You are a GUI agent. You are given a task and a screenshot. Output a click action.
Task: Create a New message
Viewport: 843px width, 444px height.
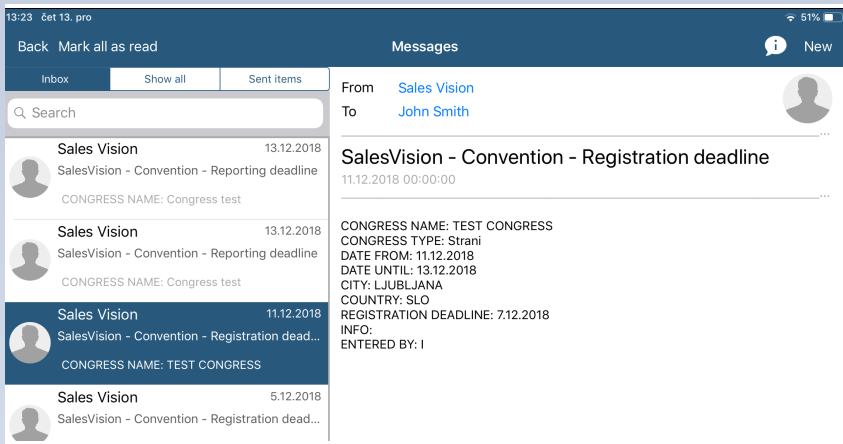point(817,46)
